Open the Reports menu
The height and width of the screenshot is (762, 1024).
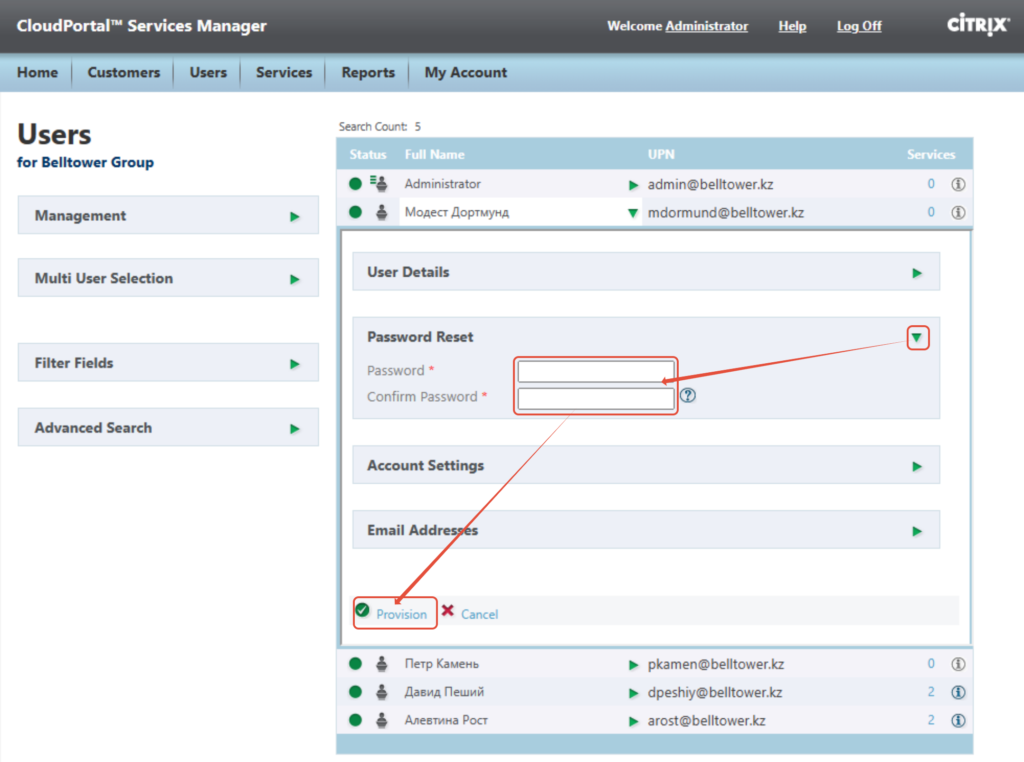(x=368, y=72)
